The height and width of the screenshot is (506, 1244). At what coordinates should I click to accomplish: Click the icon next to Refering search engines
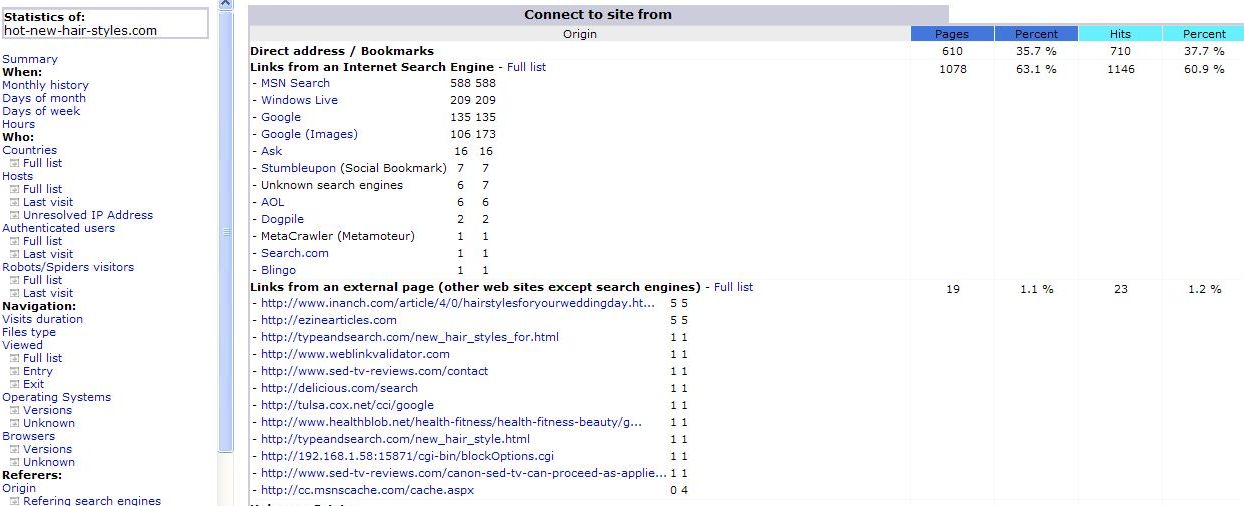[15, 501]
